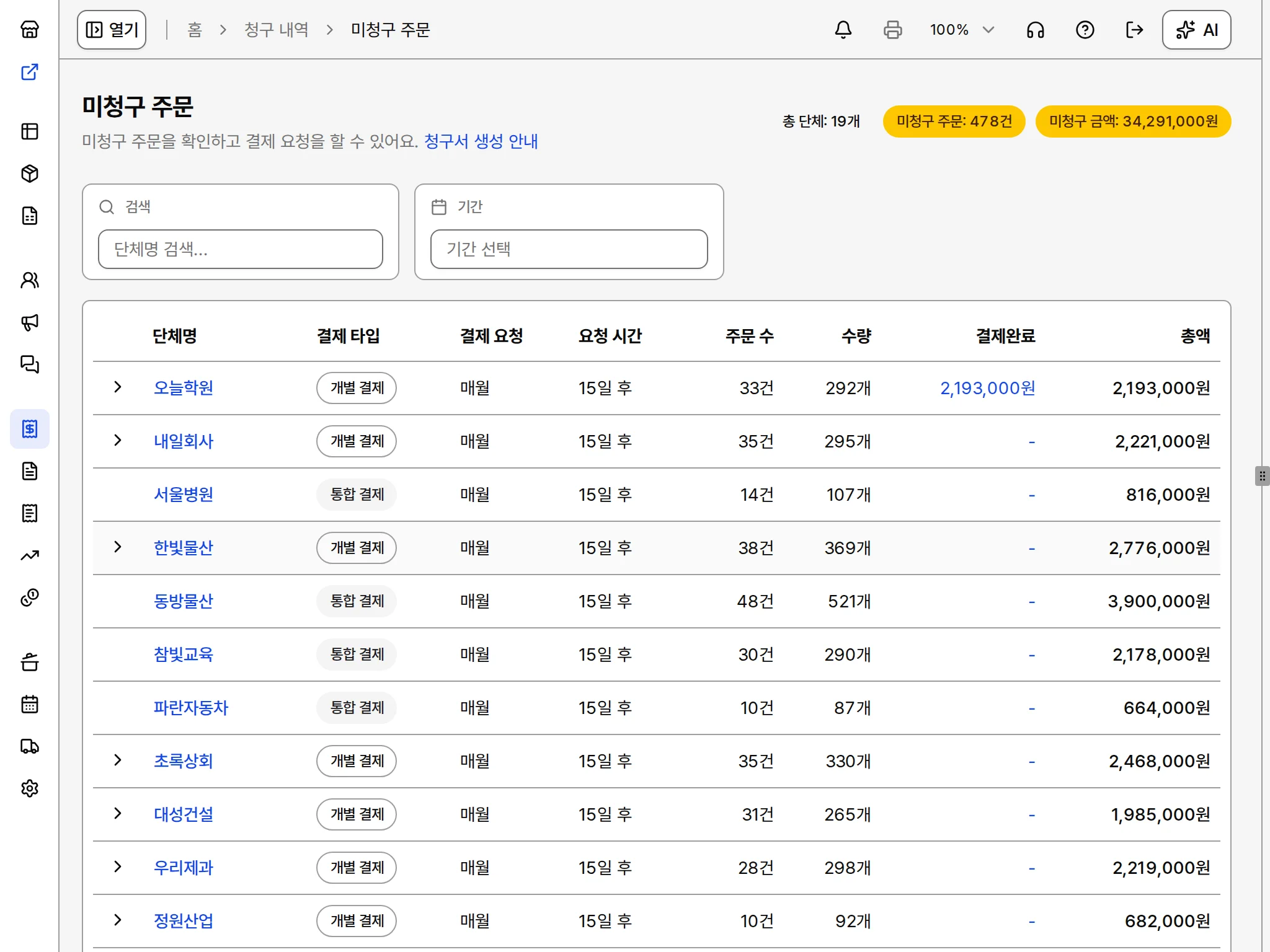This screenshot has height=952, width=1270.
Task: Click the 열기 sidebar open button
Action: (112, 30)
